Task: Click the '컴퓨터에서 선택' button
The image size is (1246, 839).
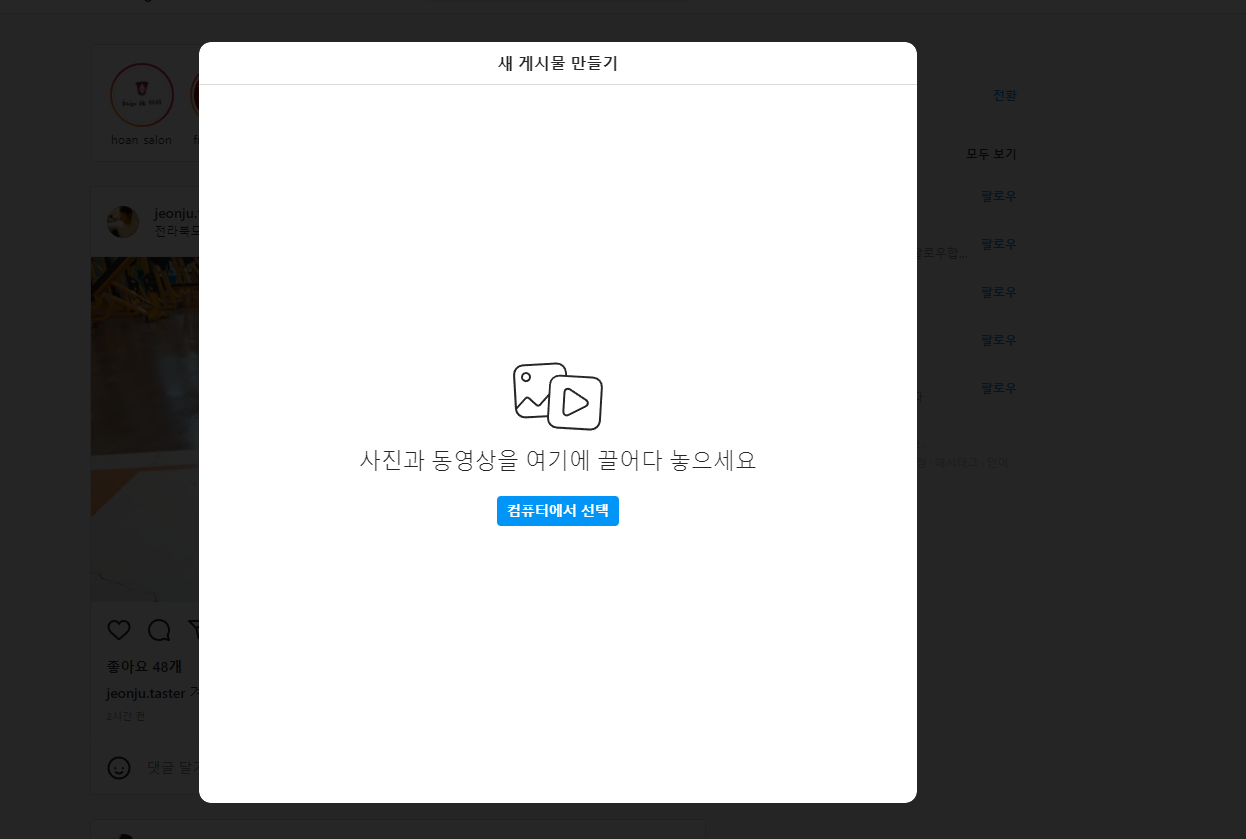Action: pos(558,511)
